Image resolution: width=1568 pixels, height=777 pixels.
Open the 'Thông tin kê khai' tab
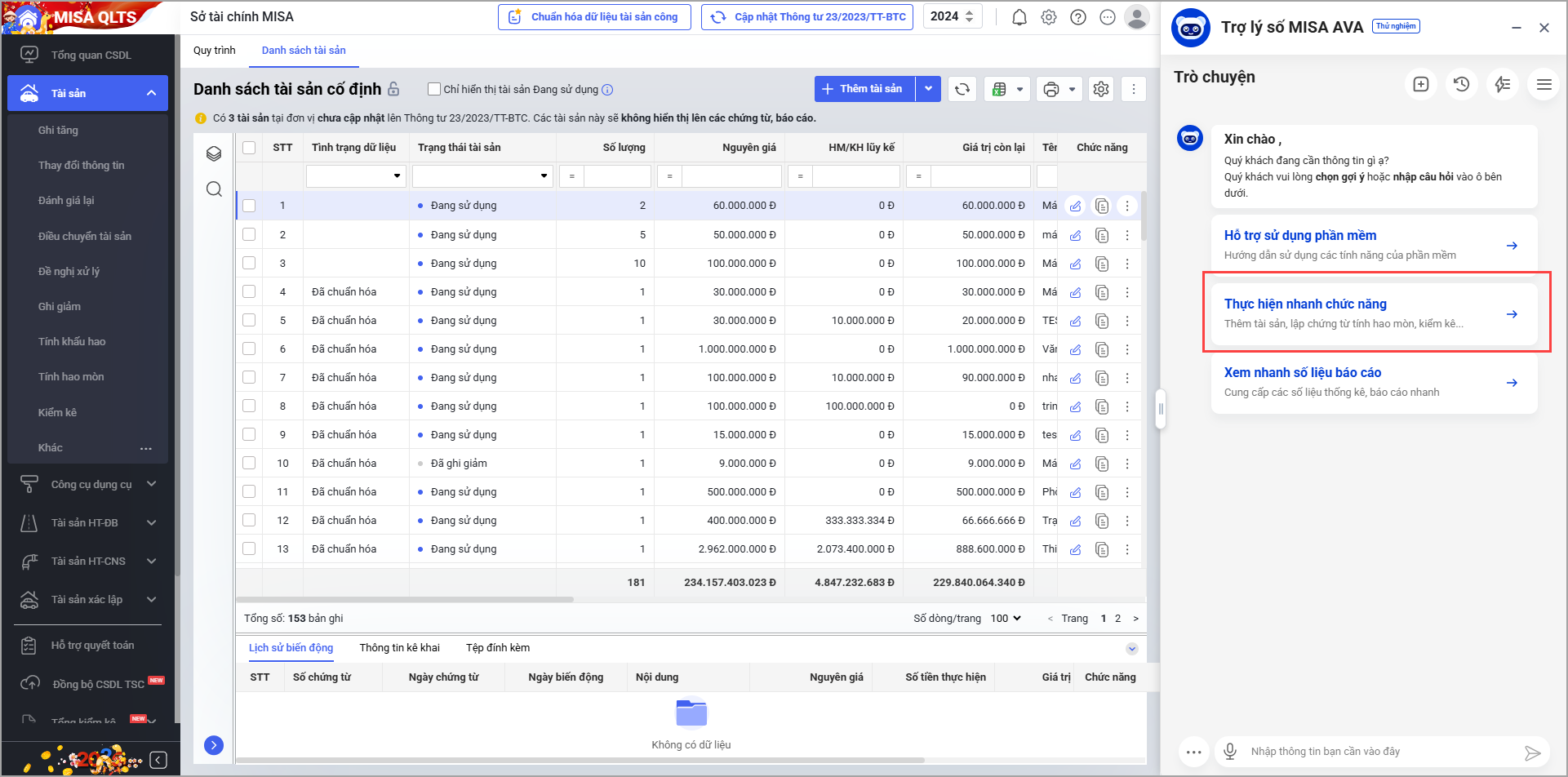pyautogui.click(x=399, y=648)
